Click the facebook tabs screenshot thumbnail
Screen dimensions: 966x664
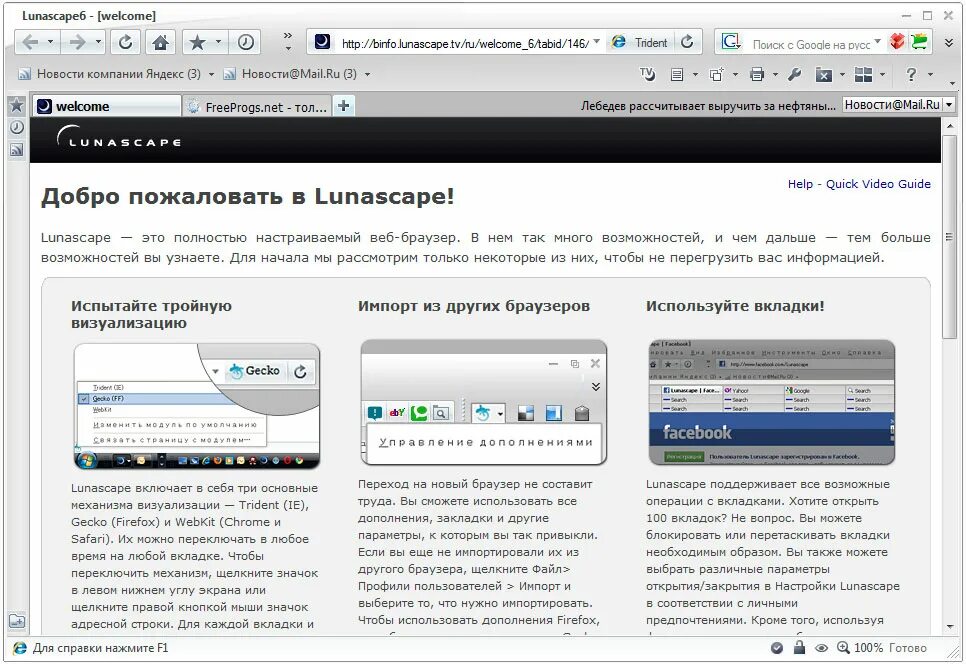coord(771,402)
